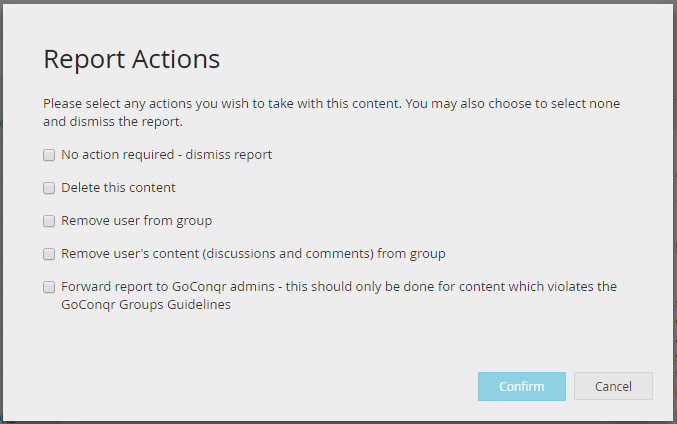Select the "Remove user's content" checkbox
677x424 pixels.
(49, 254)
